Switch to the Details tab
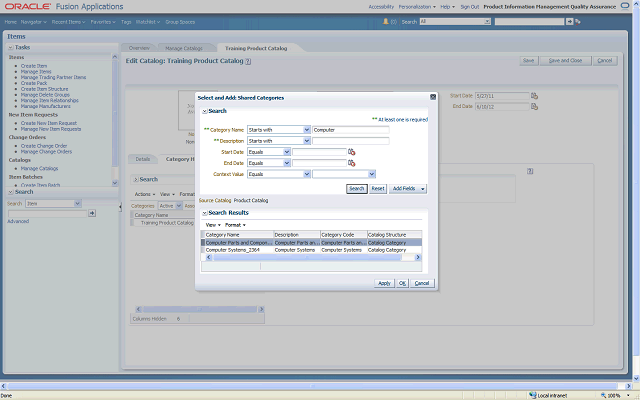 click(x=143, y=159)
